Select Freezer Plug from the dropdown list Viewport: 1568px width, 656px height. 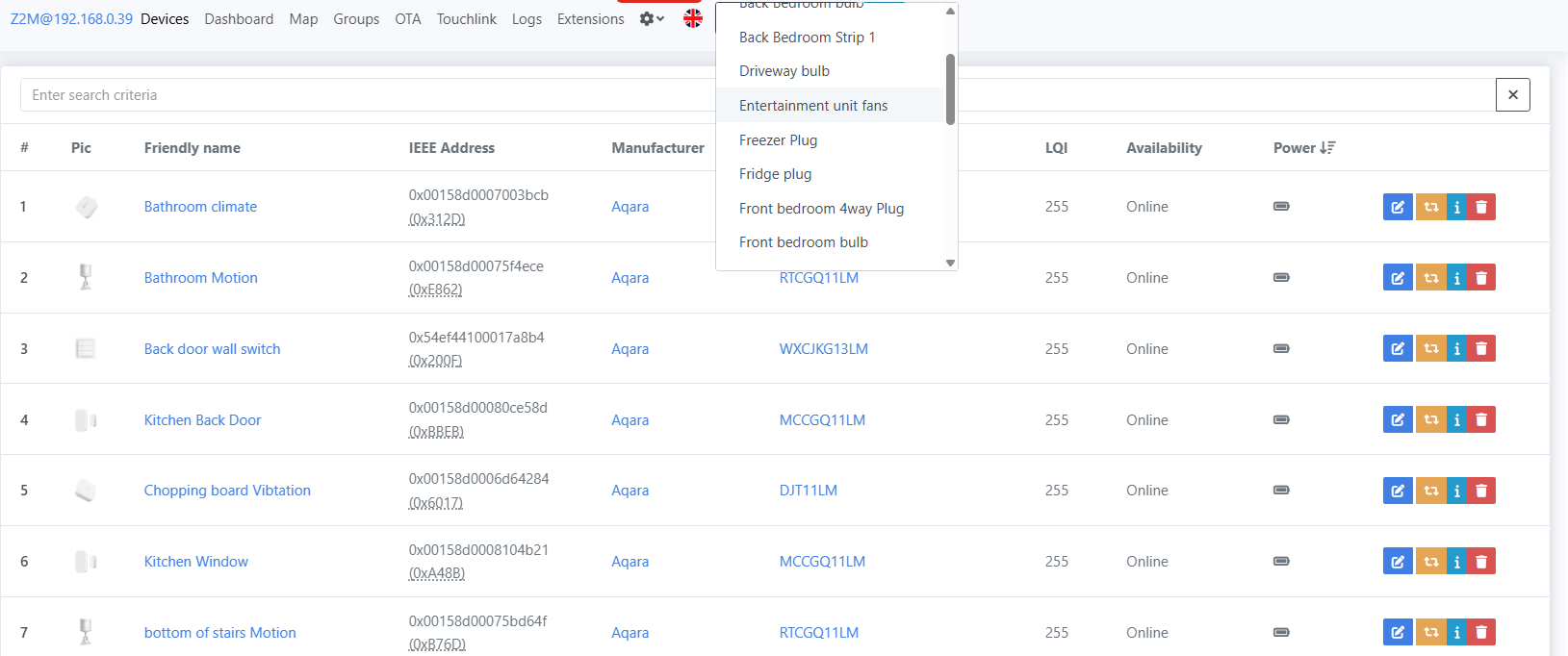point(778,140)
